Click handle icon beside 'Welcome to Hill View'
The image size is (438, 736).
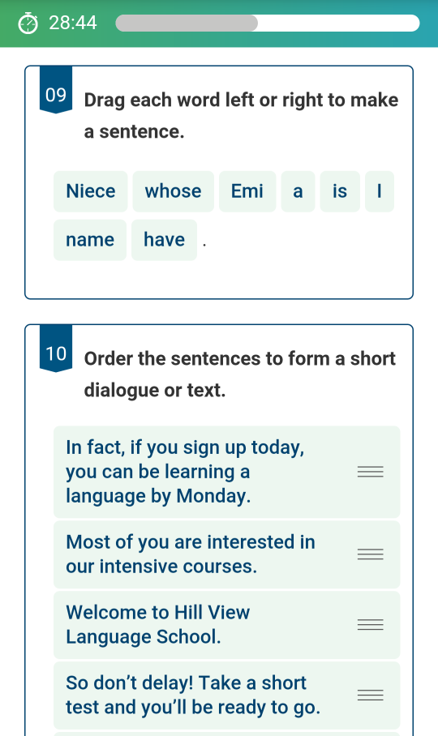point(370,625)
